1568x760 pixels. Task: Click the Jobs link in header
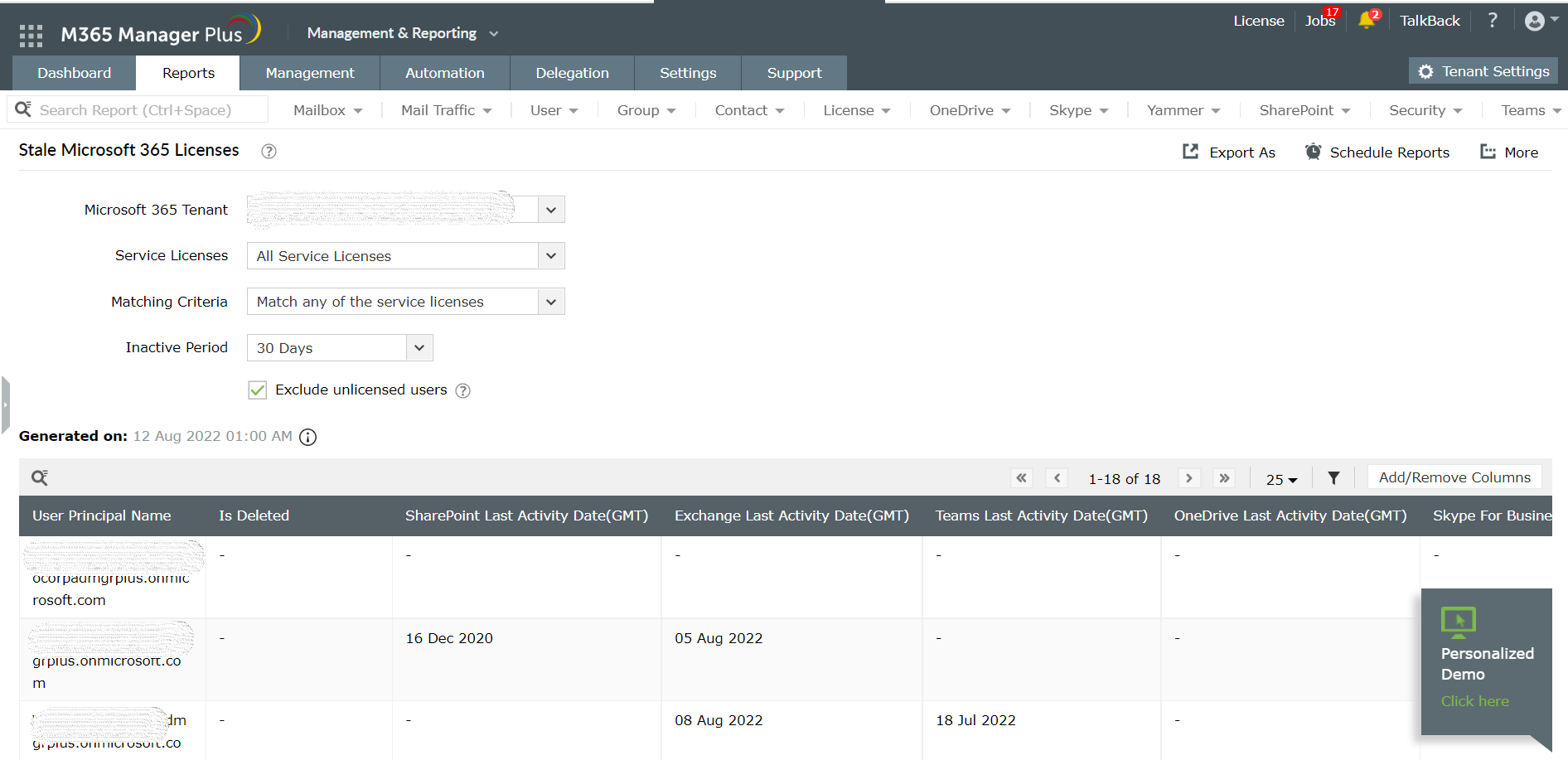point(1320,21)
